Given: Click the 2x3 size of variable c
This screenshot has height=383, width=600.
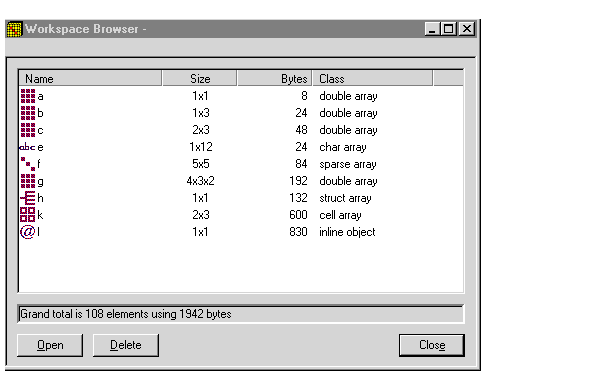Looking at the screenshot, I should (201, 130).
